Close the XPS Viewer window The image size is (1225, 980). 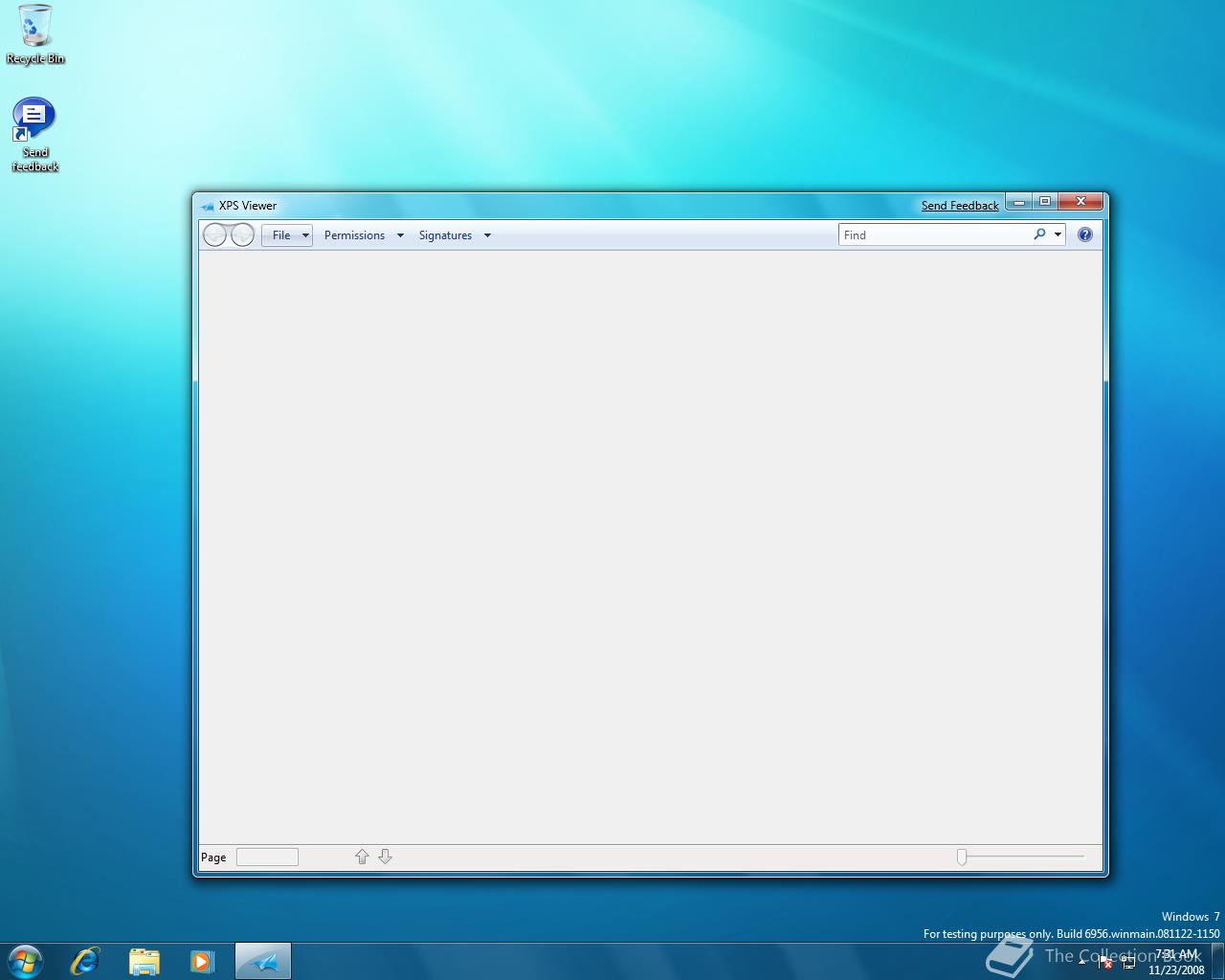coord(1081,202)
